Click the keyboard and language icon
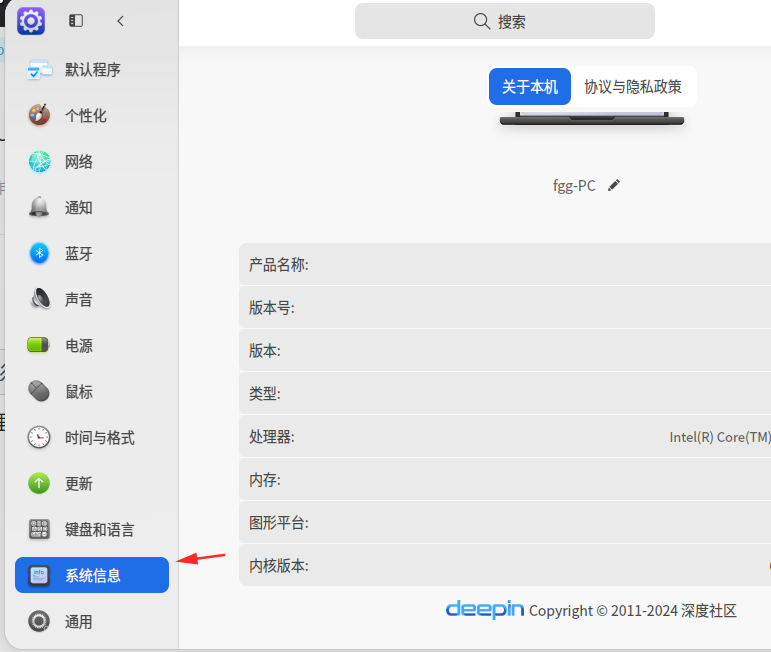The image size is (771, 652). 39,530
